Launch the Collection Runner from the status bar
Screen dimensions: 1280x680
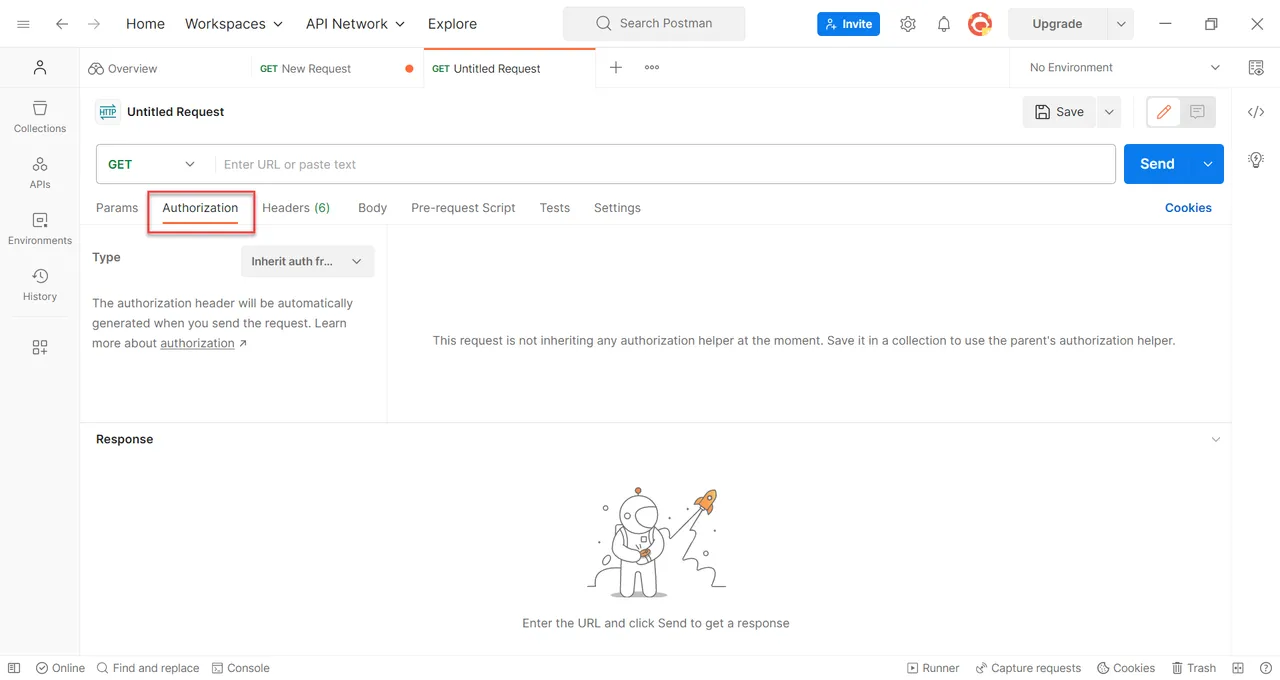[x=933, y=668]
